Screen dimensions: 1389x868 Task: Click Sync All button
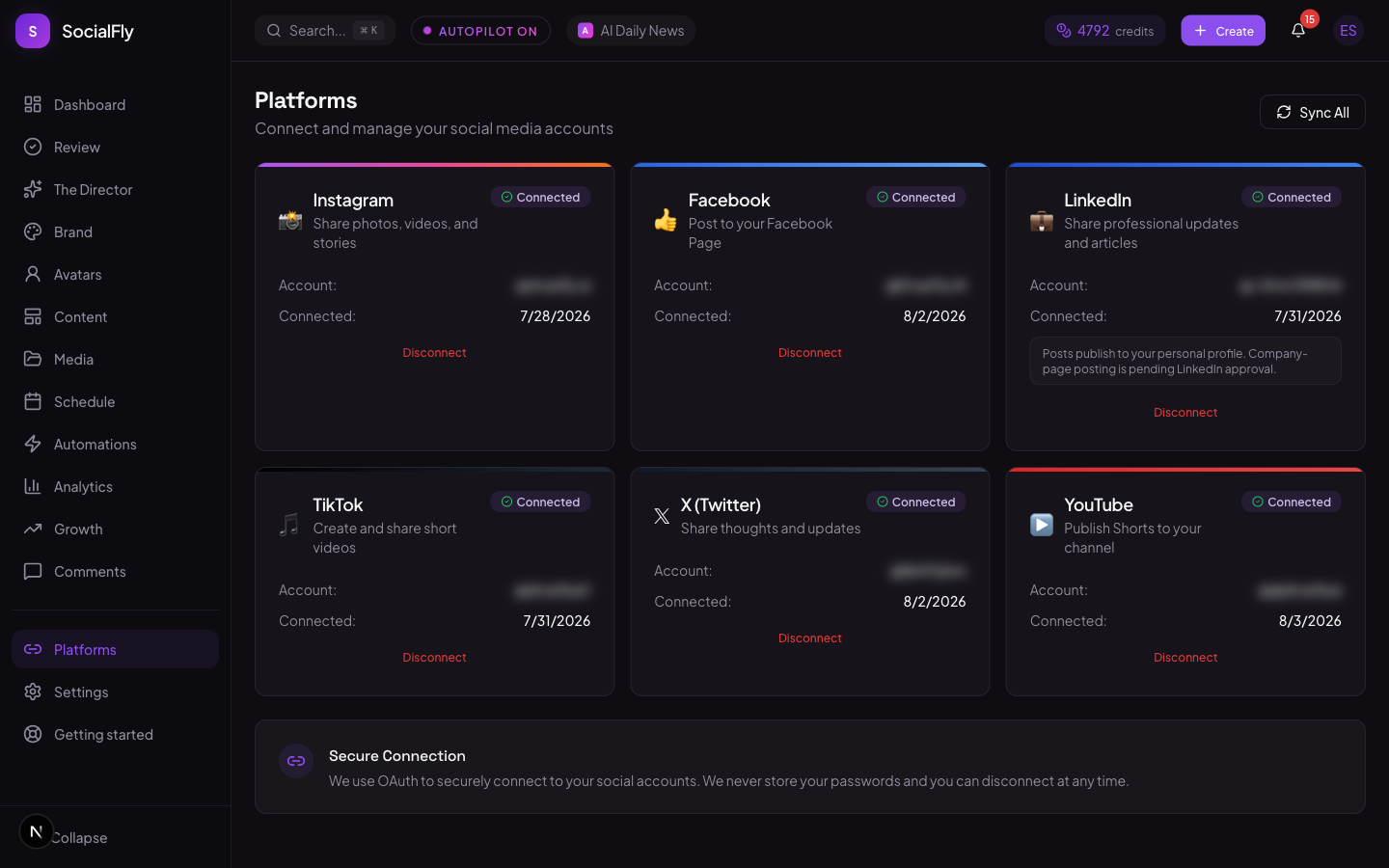[1312, 112]
